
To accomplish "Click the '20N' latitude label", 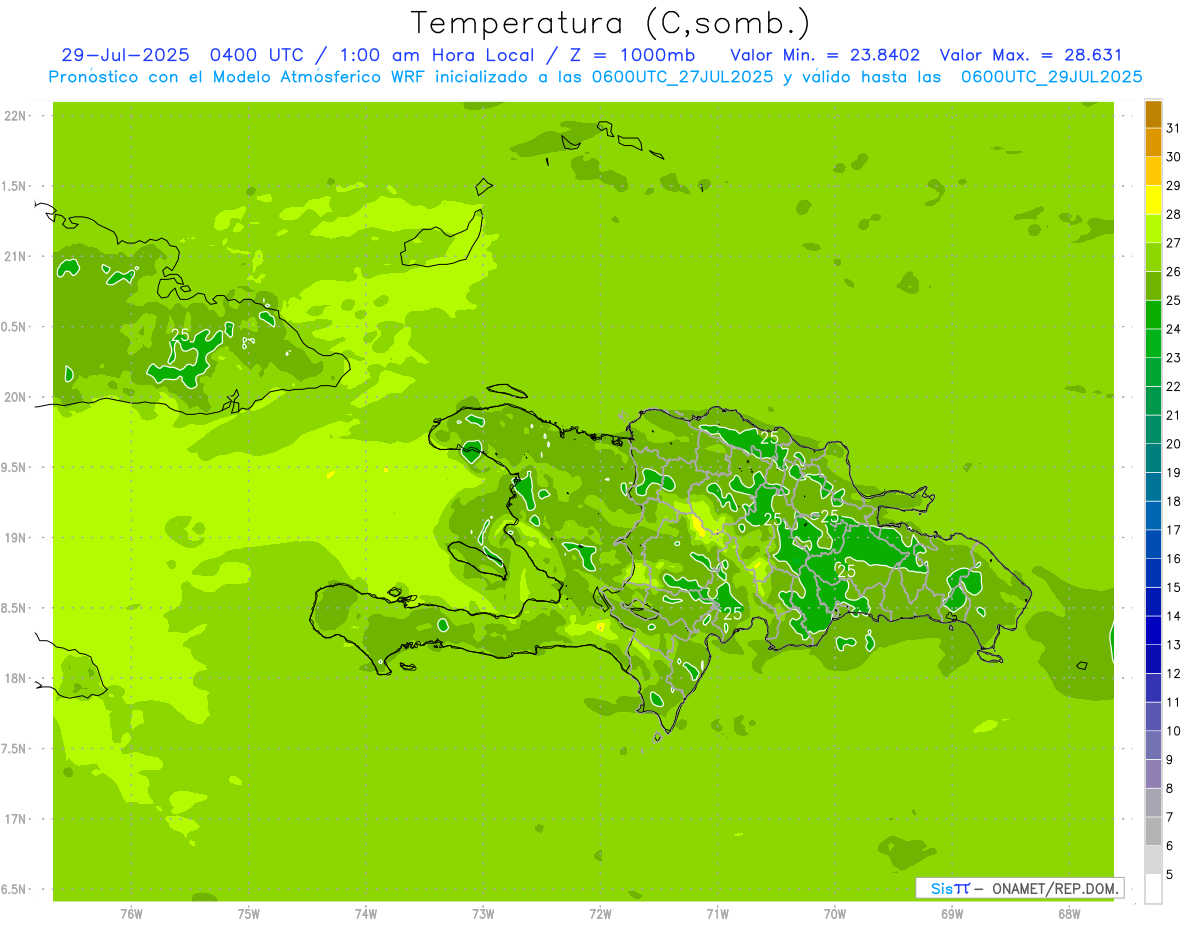I will click(x=15, y=397).
